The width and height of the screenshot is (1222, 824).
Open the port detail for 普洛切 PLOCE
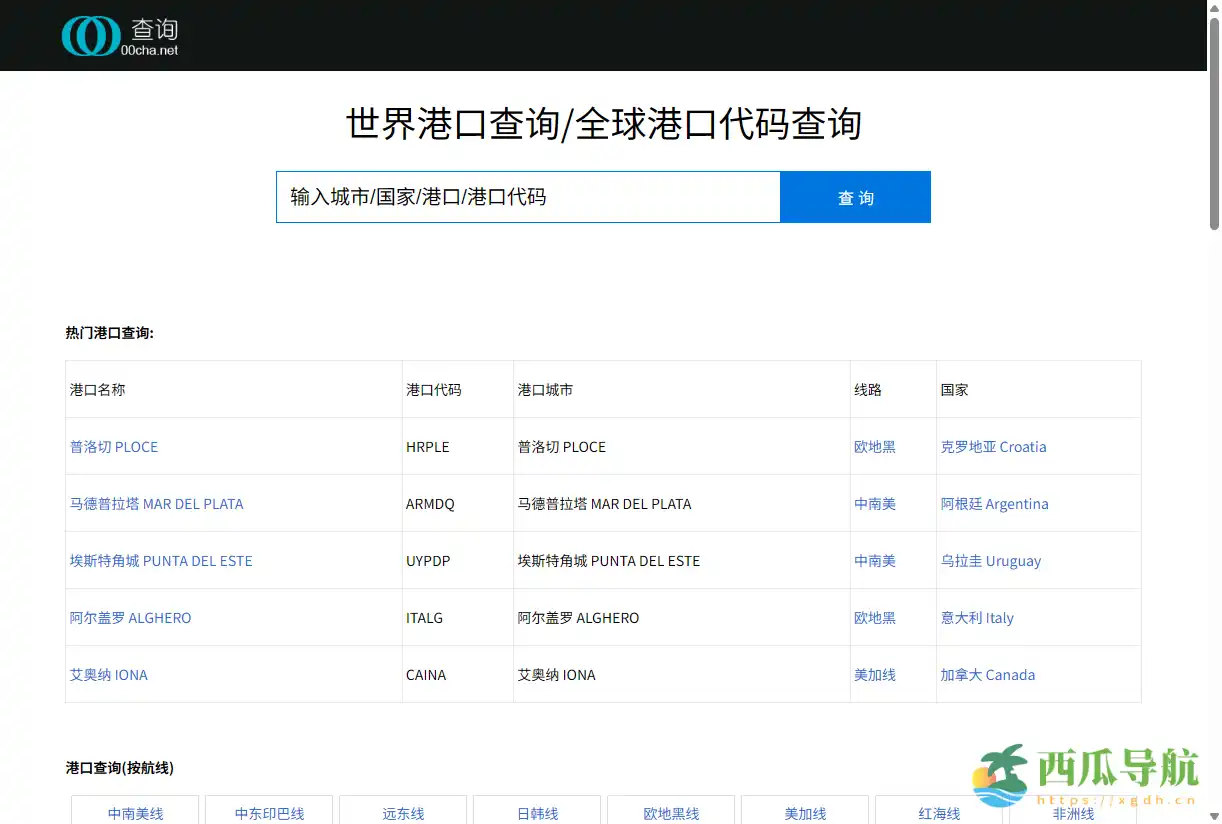coord(113,447)
